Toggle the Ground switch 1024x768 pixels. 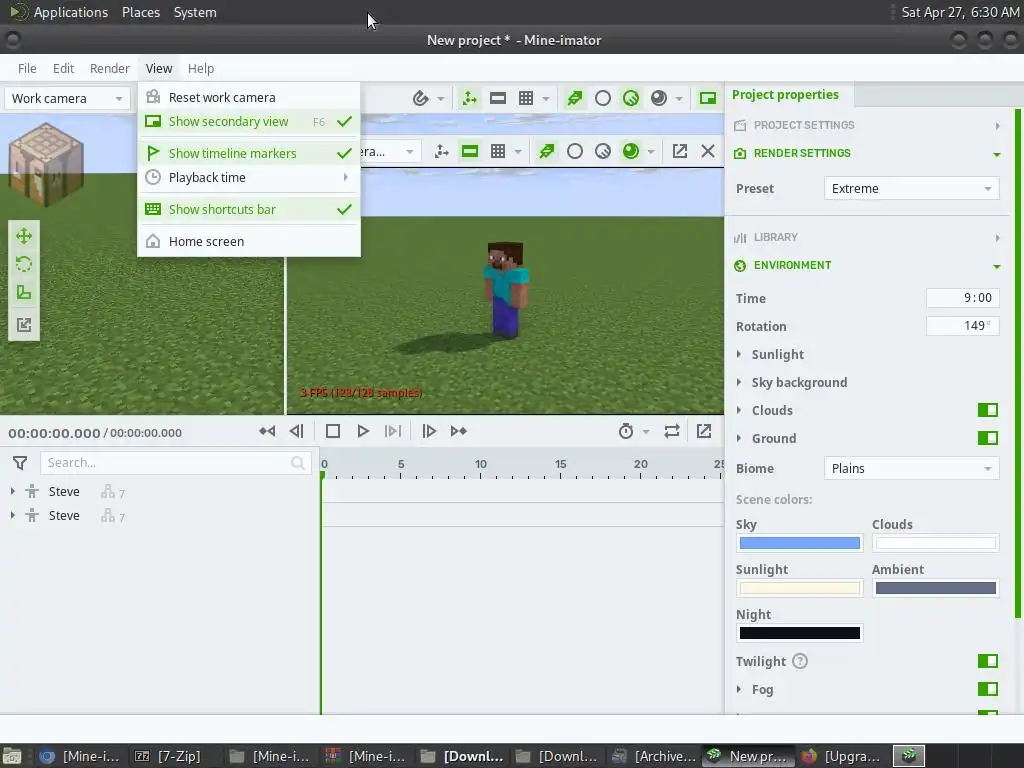pyautogui.click(x=987, y=438)
